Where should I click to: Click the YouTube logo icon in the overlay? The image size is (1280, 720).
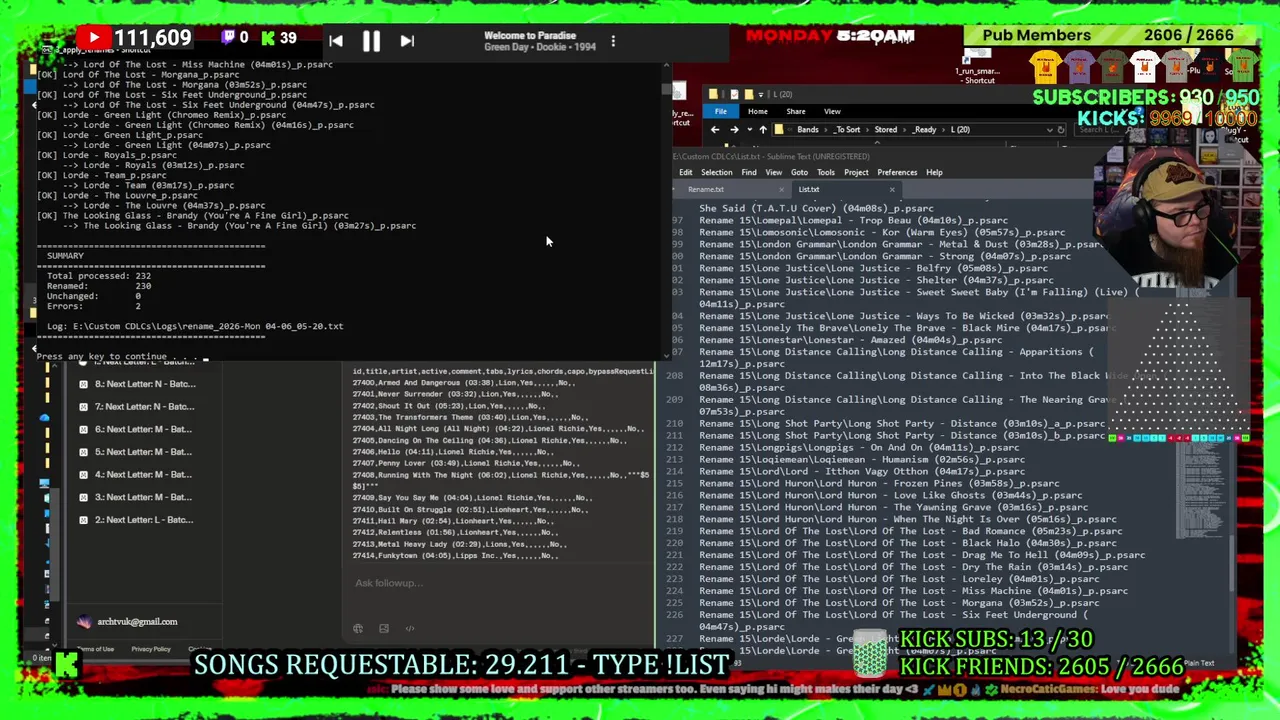tap(93, 39)
